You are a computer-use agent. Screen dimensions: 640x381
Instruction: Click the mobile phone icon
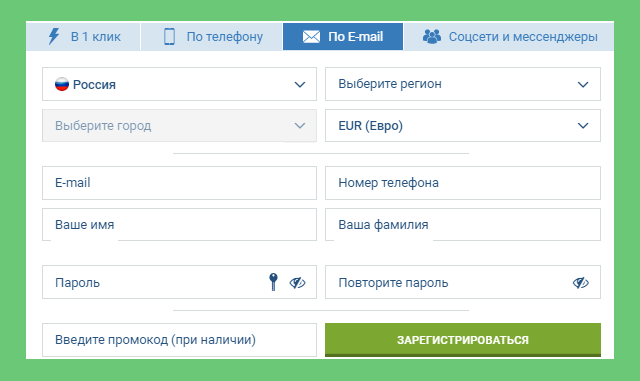coord(169,36)
